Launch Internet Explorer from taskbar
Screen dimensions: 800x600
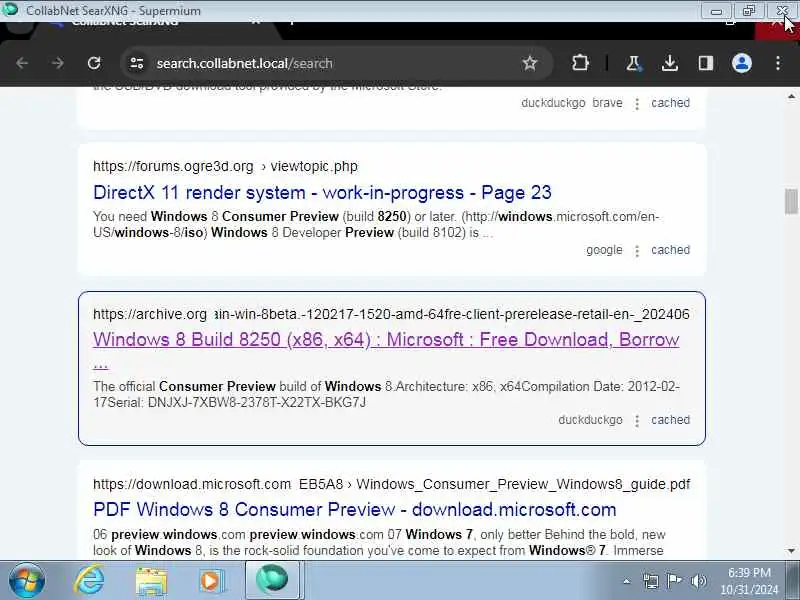click(x=90, y=580)
